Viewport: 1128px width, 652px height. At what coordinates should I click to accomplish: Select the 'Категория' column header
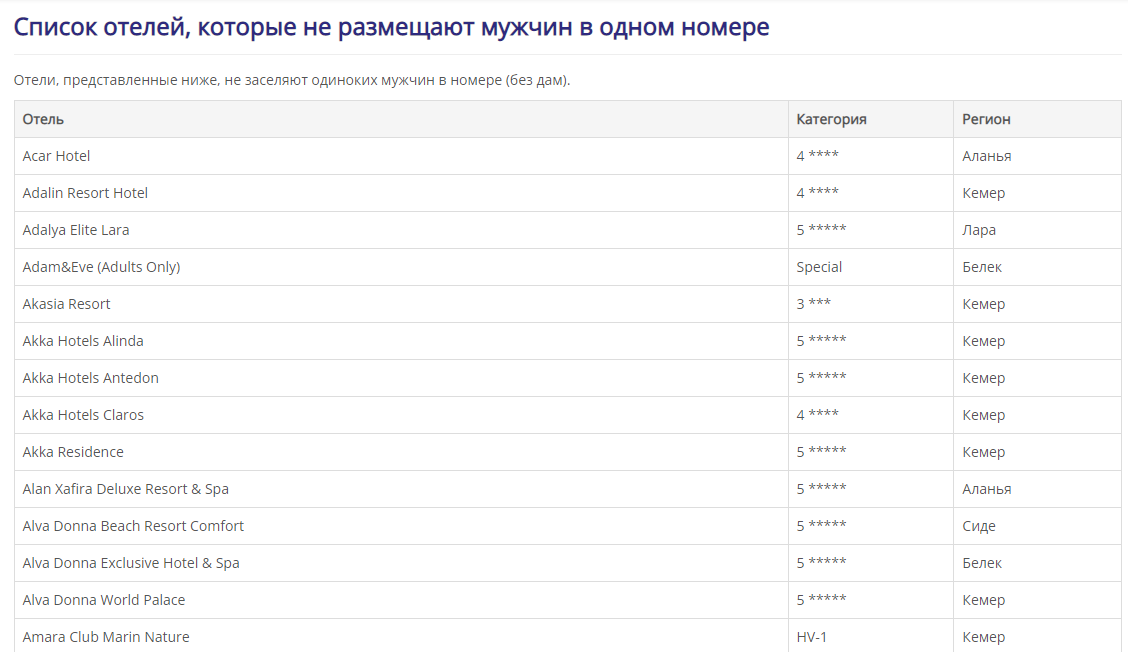[x=871, y=119]
